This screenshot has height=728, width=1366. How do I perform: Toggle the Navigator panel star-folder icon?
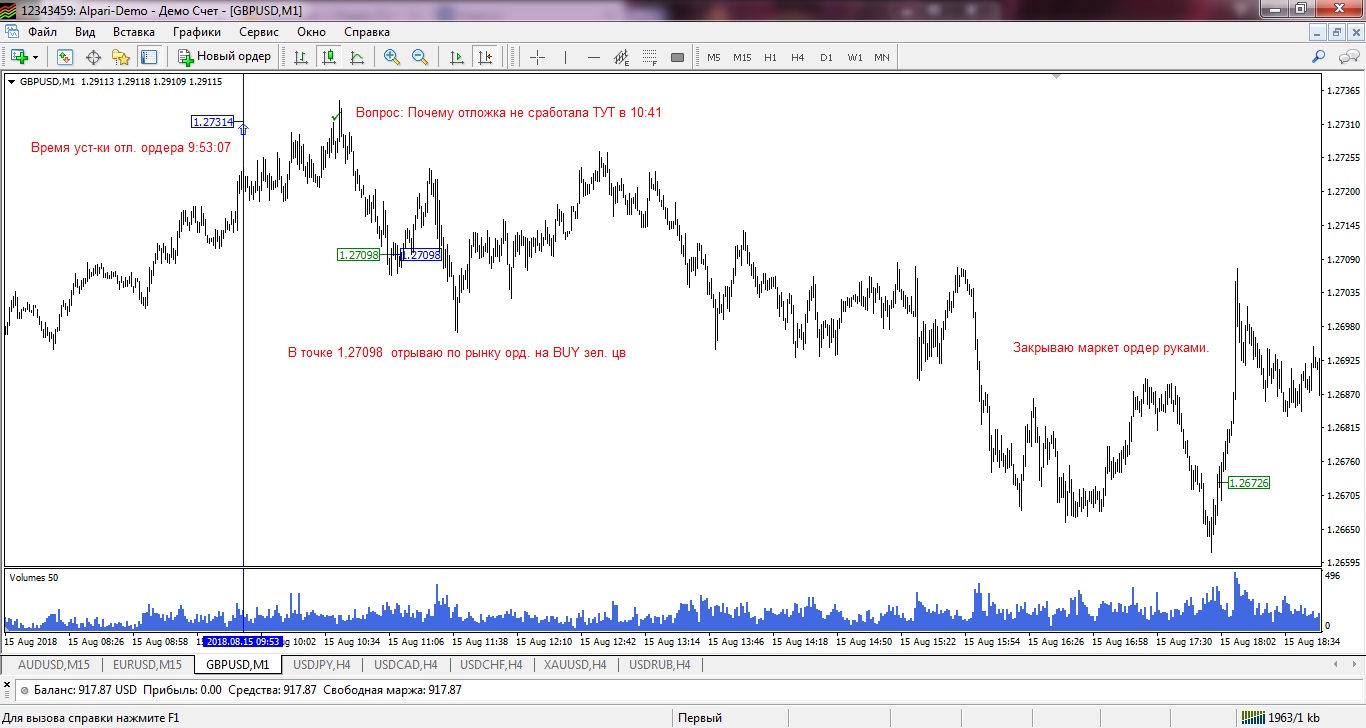[121, 57]
